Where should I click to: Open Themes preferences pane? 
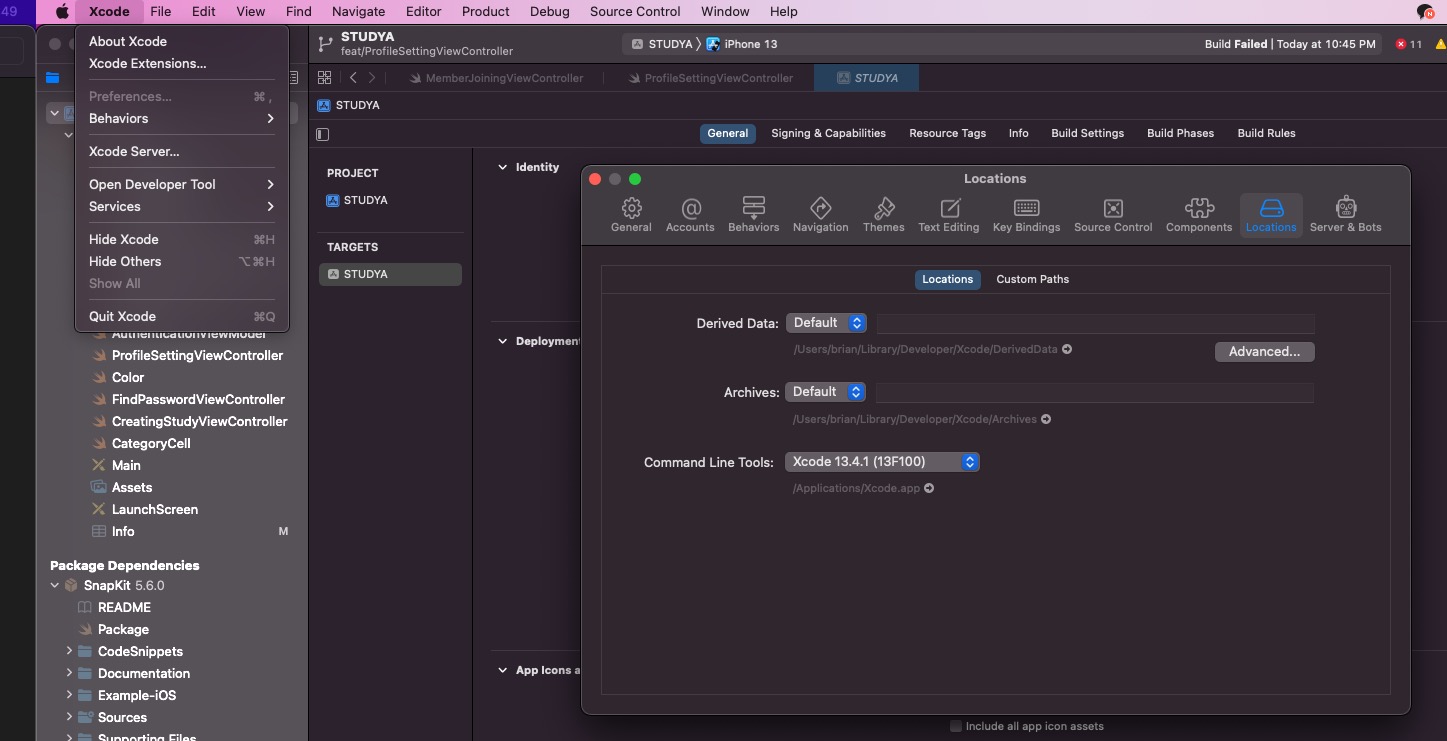tap(884, 214)
